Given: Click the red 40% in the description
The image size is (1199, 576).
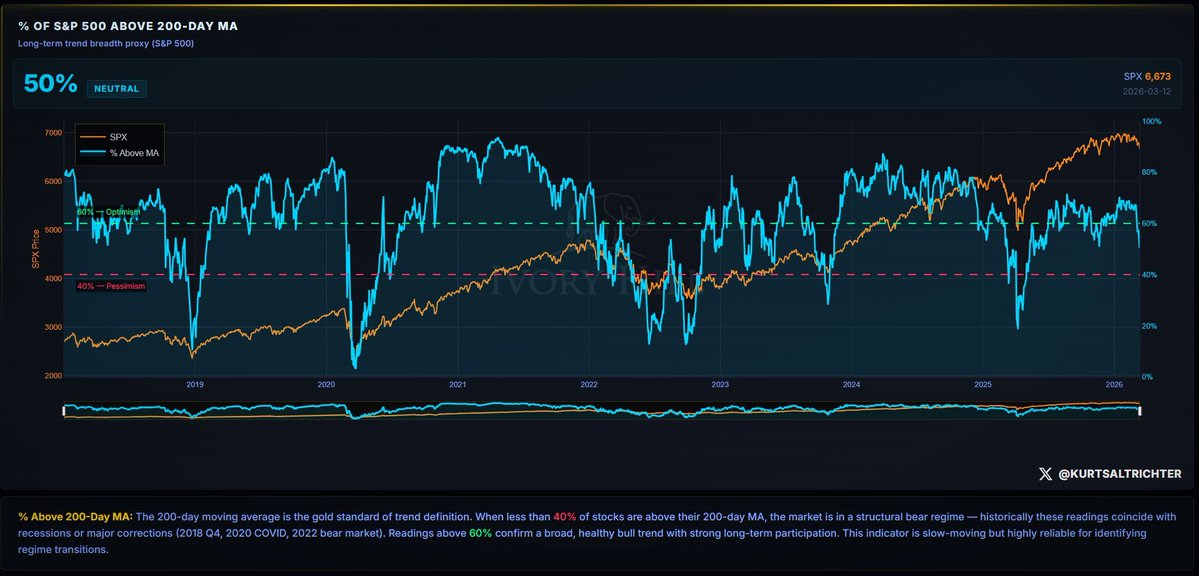Looking at the screenshot, I should coord(564,516).
